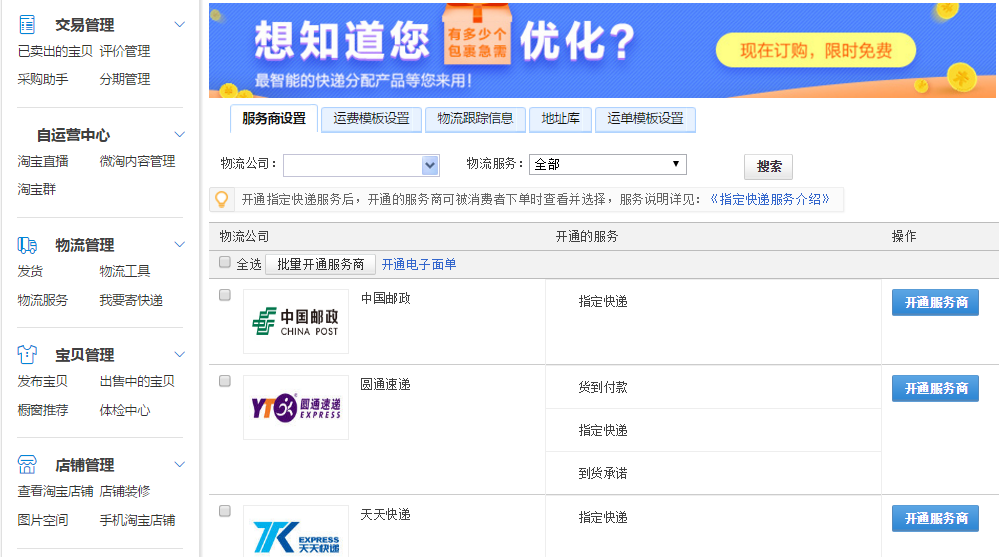This screenshot has width=999, height=557.
Task: Open 出售中的宝贝 in sidebar
Action: point(137,382)
